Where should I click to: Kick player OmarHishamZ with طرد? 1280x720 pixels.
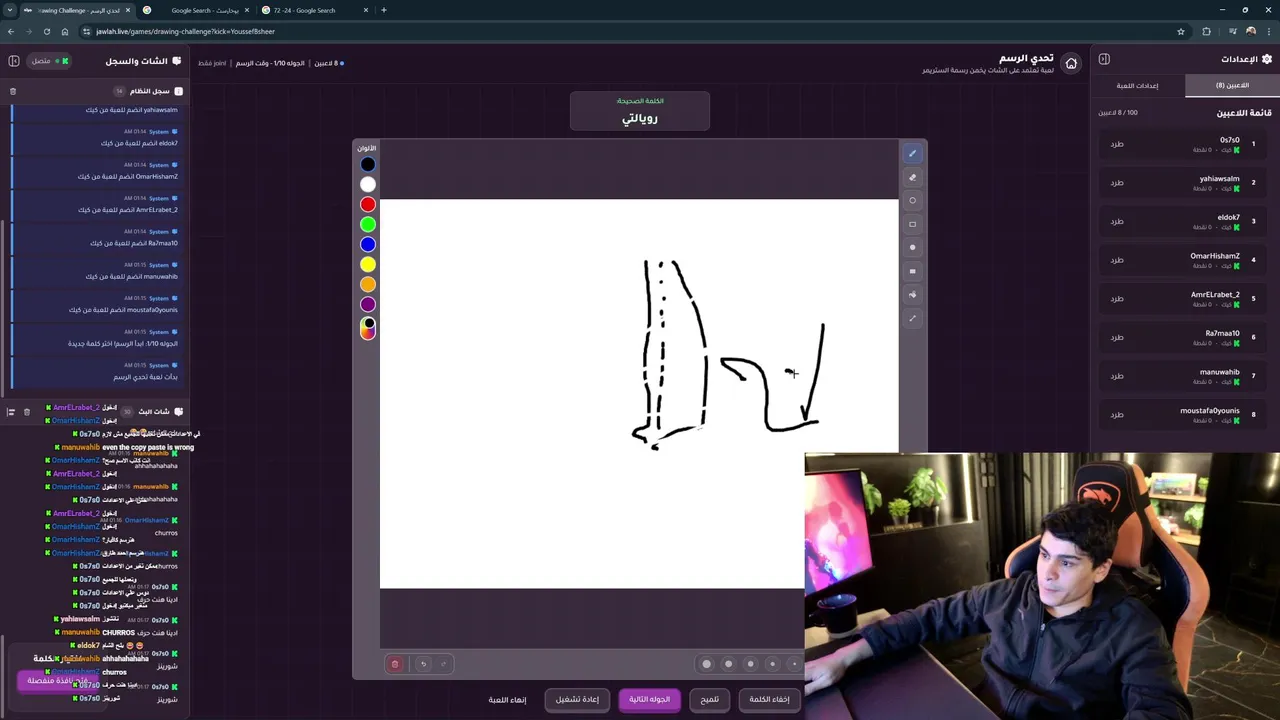tap(1117, 260)
